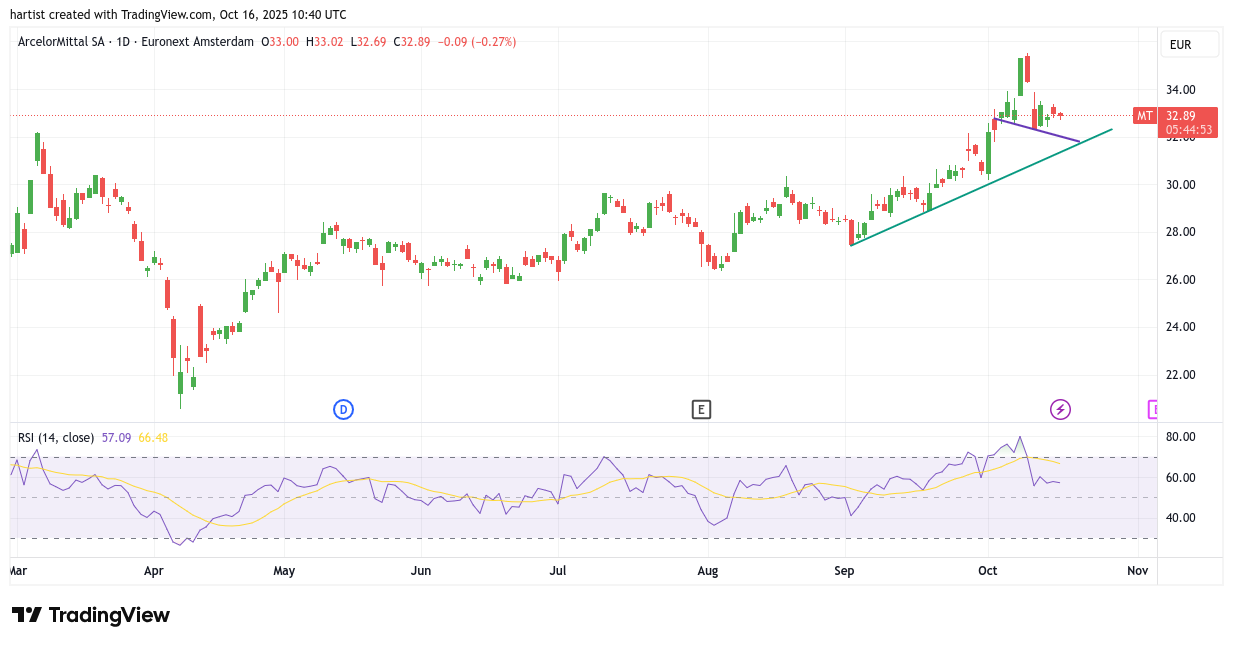The width and height of the screenshot is (1233, 645).
Task: Click the yellow RSI average value 66.48
Action: pyautogui.click(x=153, y=437)
